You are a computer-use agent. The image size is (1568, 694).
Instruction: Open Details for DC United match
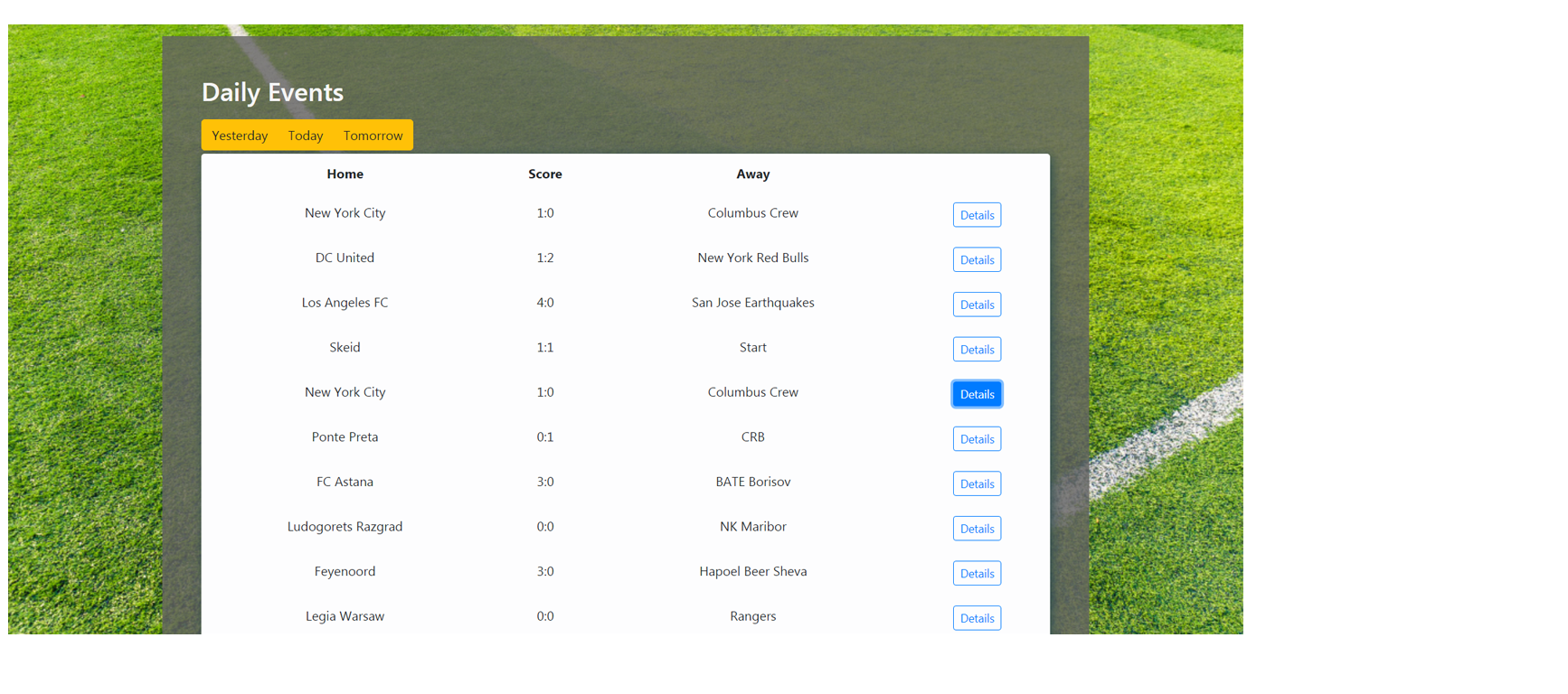pos(977,260)
